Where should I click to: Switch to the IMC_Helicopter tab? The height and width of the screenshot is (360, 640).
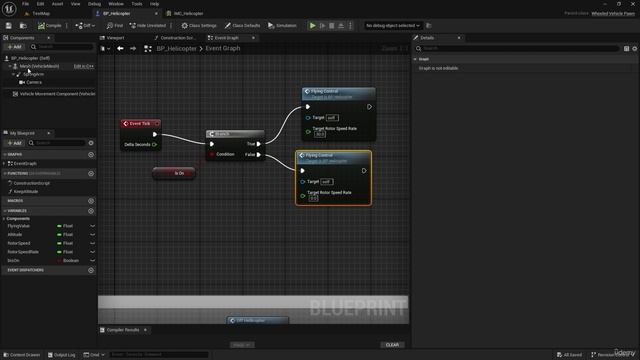tap(188, 13)
